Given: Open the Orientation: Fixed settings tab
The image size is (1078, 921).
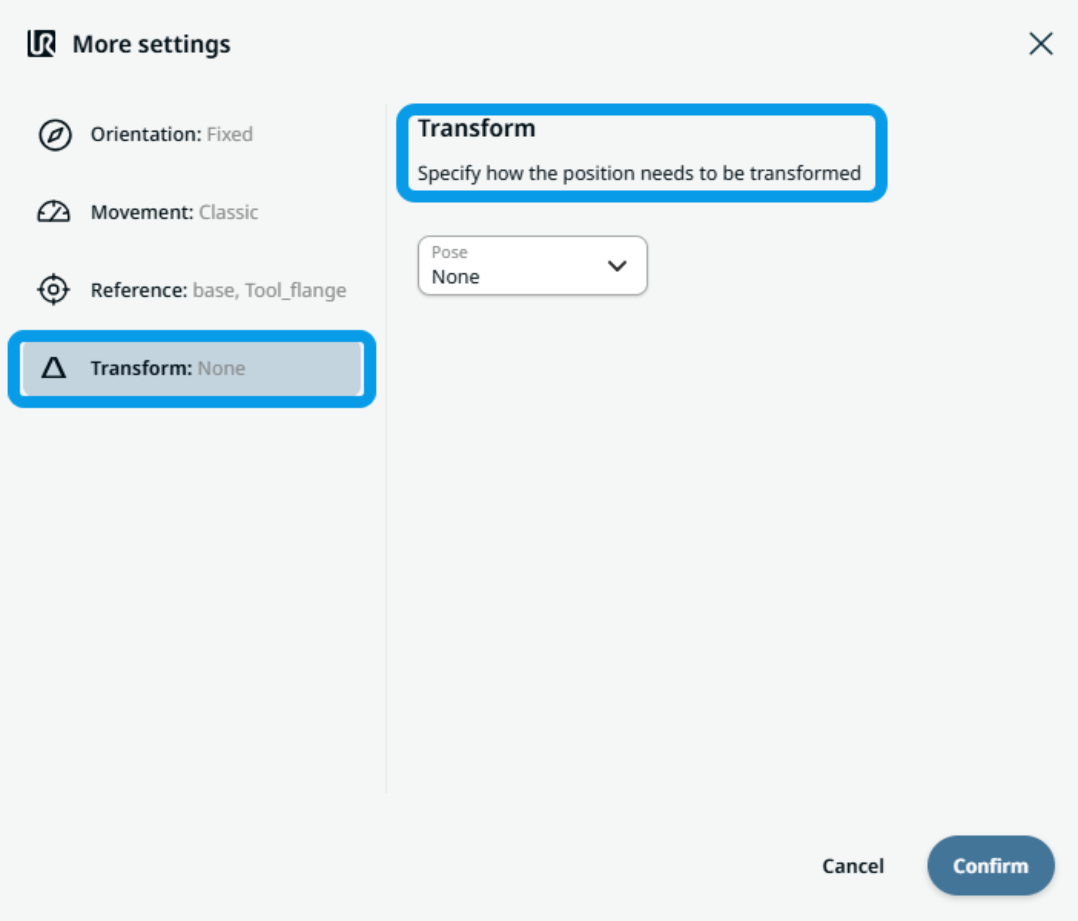Looking at the screenshot, I should [171, 134].
